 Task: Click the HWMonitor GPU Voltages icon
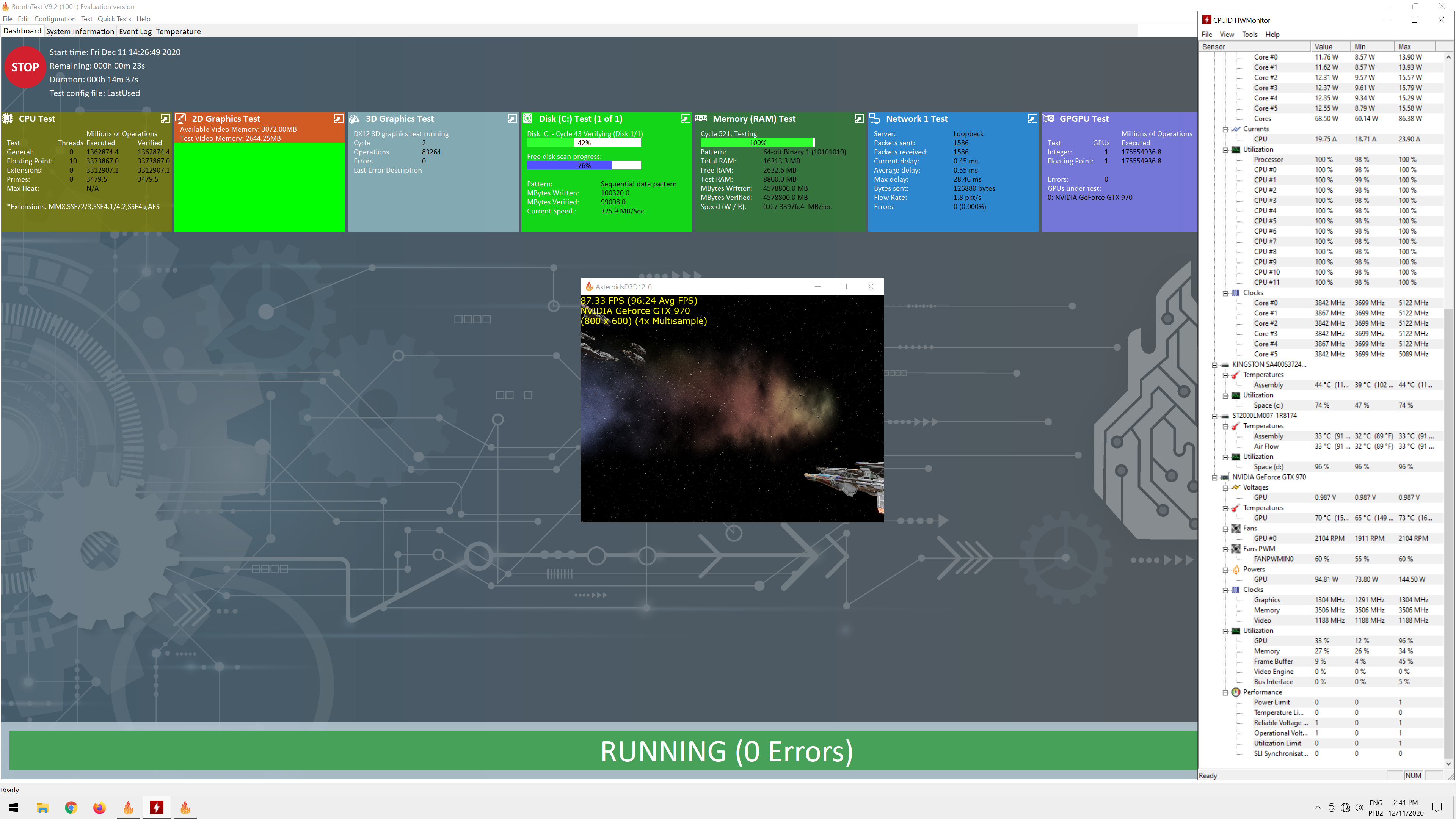pos(1236,487)
